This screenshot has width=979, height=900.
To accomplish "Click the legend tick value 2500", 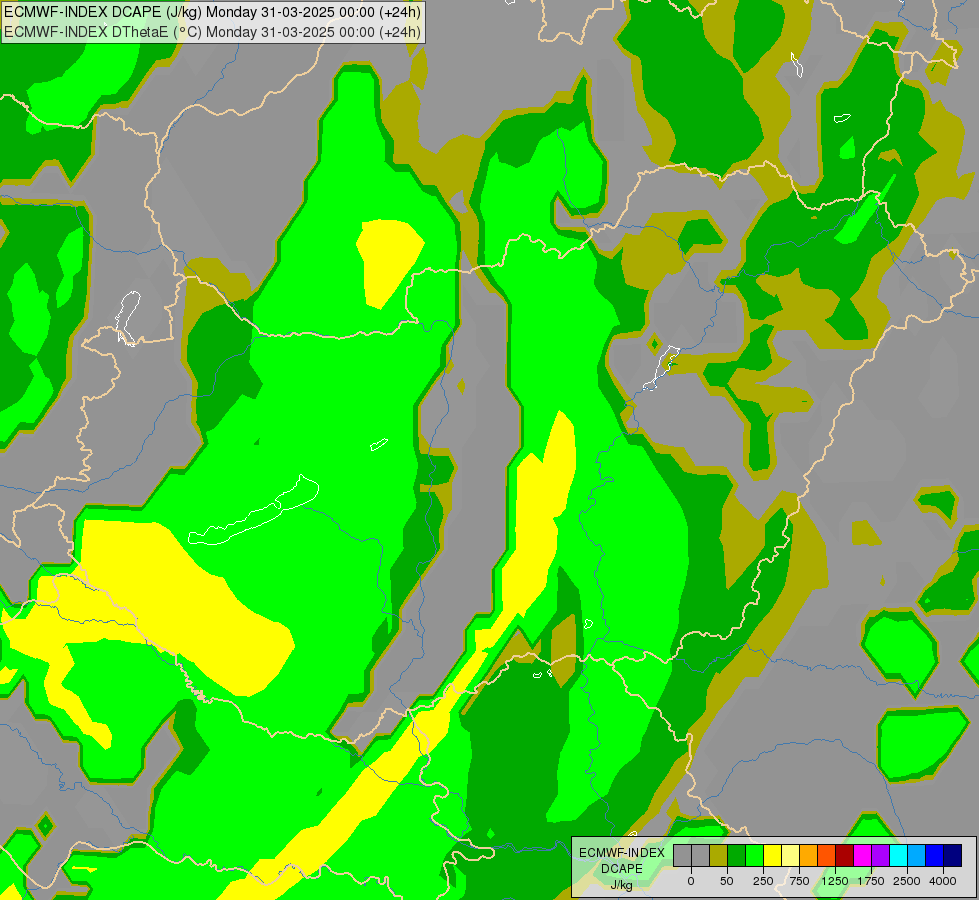I will (x=907, y=881).
